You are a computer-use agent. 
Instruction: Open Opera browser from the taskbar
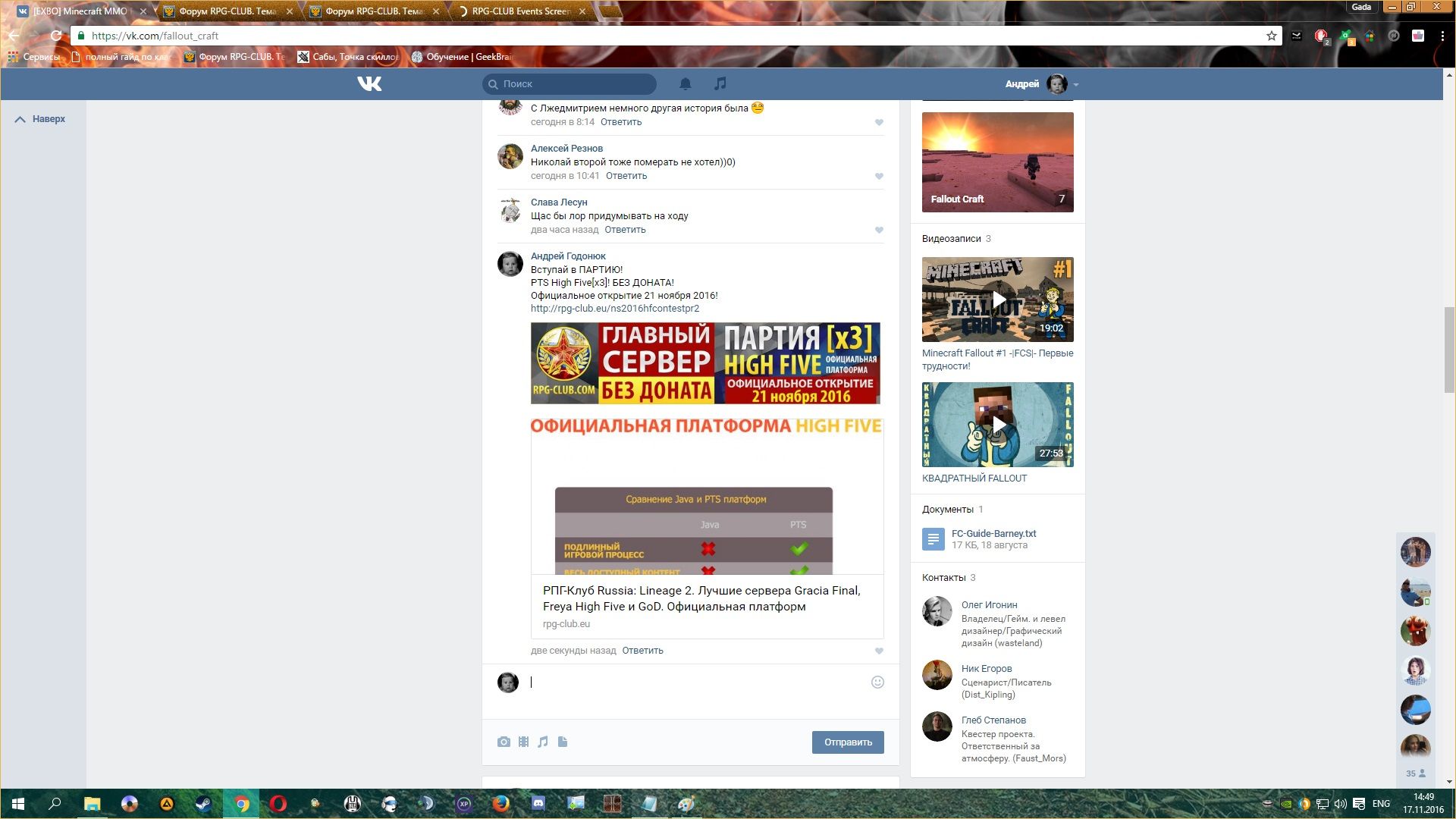[278, 804]
